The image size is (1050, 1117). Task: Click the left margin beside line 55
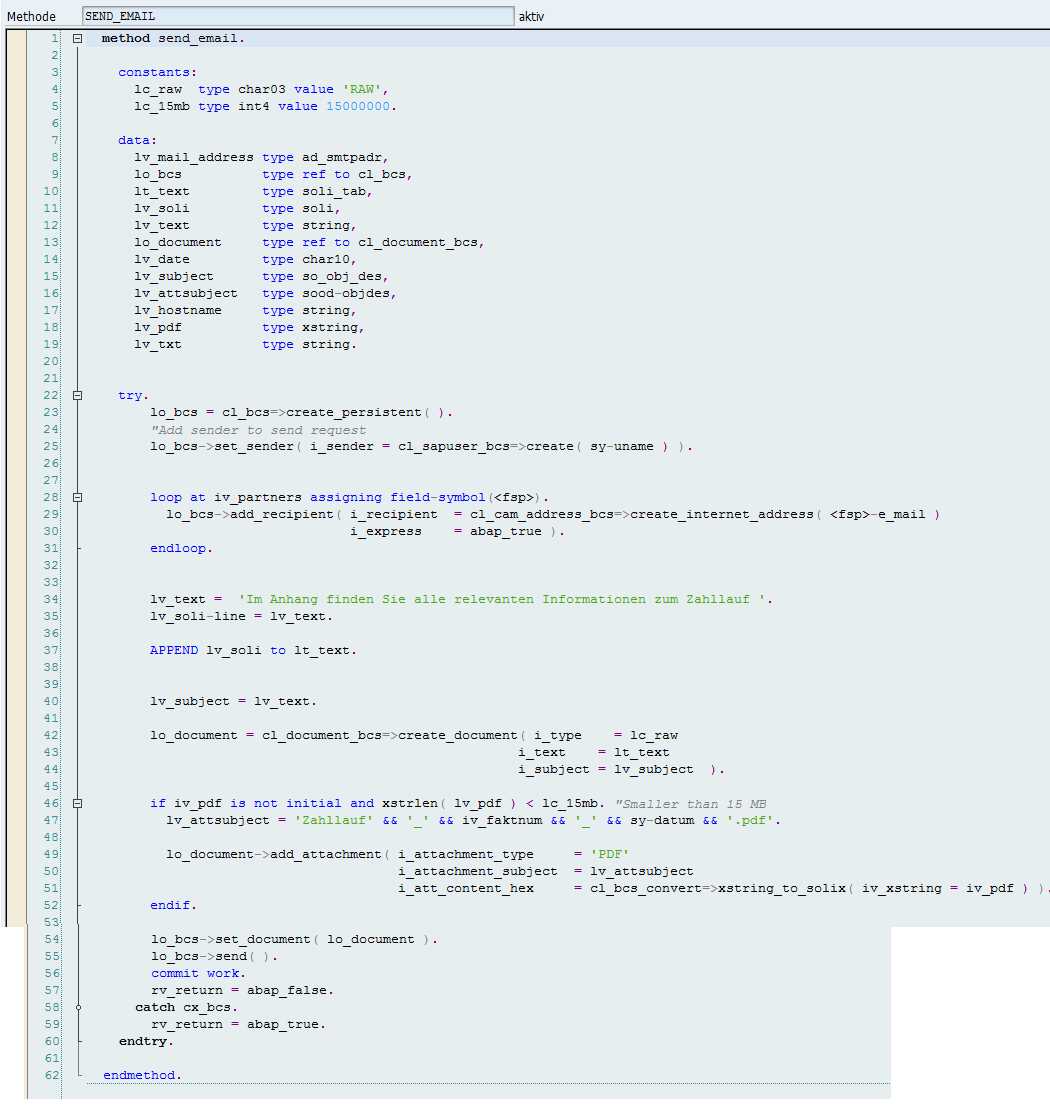click(x=17, y=956)
